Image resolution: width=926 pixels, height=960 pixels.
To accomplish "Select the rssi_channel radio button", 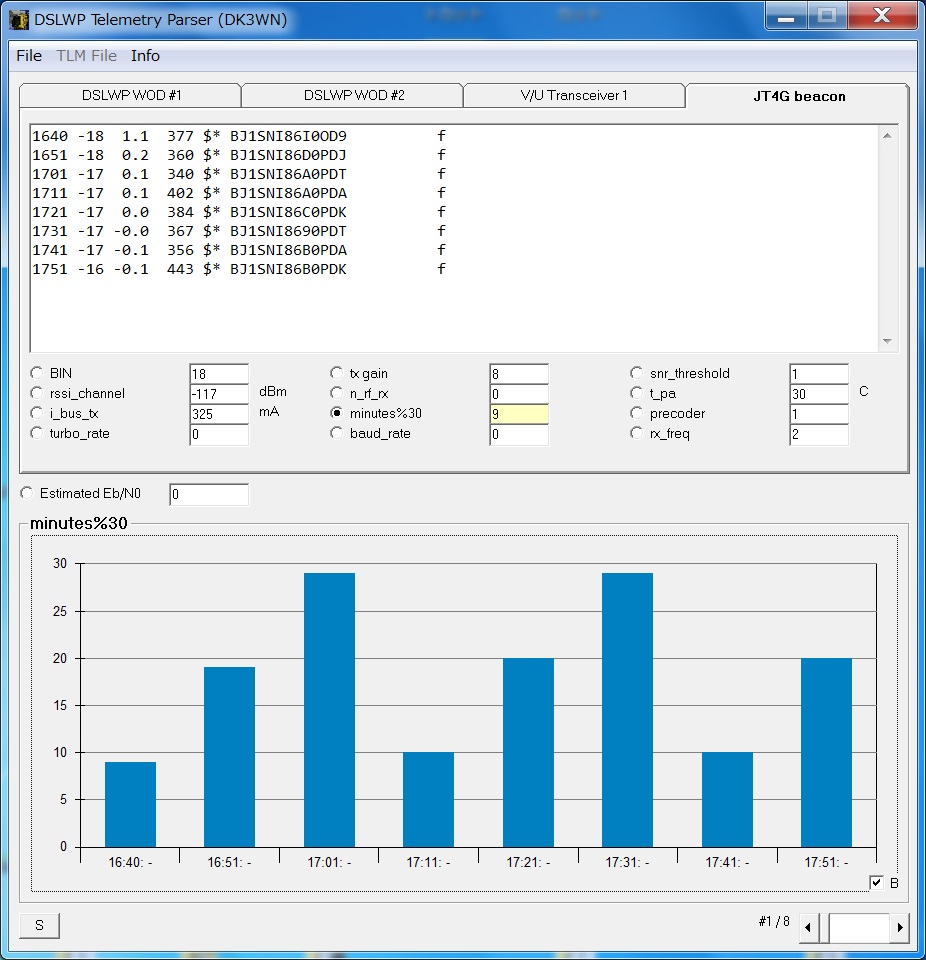I will pos(37,393).
